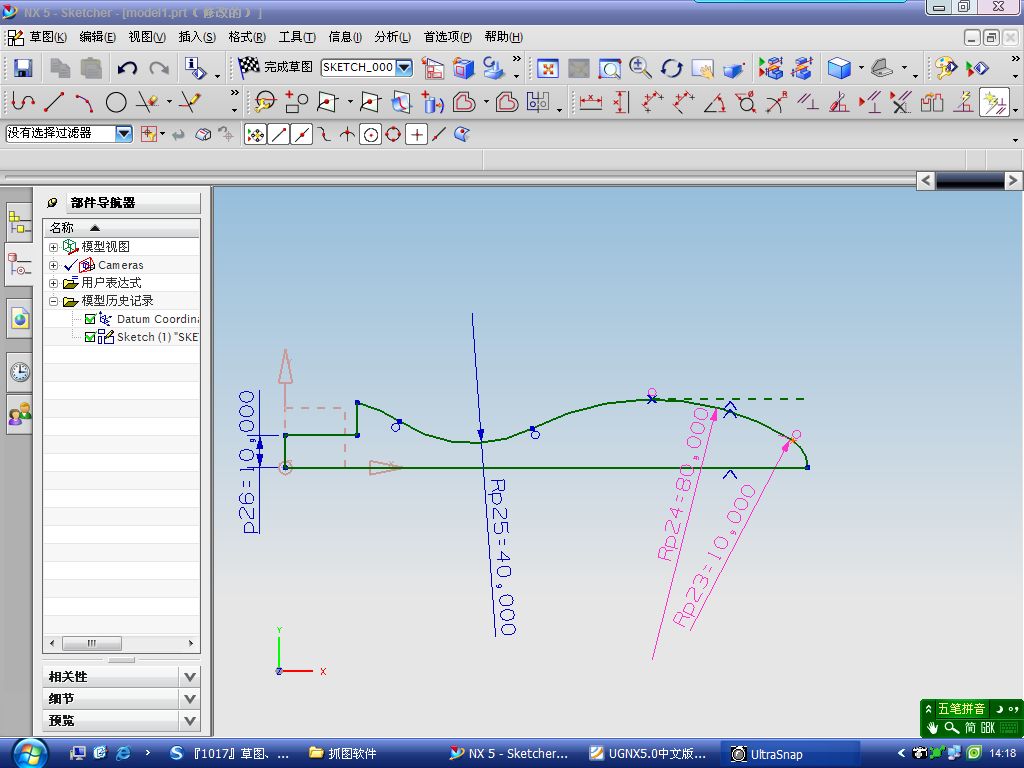Expand the 模型视图 tree node
The height and width of the screenshot is (768, 1024).
pyautogui.click(x=54, y=247)
